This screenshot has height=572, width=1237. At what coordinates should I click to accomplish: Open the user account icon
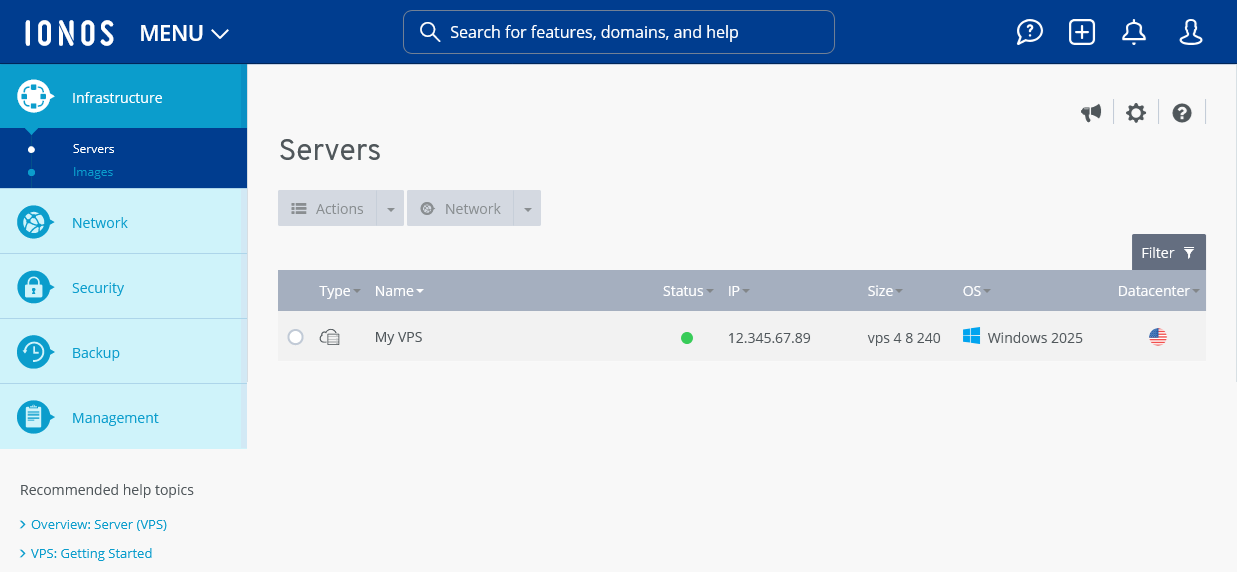pos(1190,32)
